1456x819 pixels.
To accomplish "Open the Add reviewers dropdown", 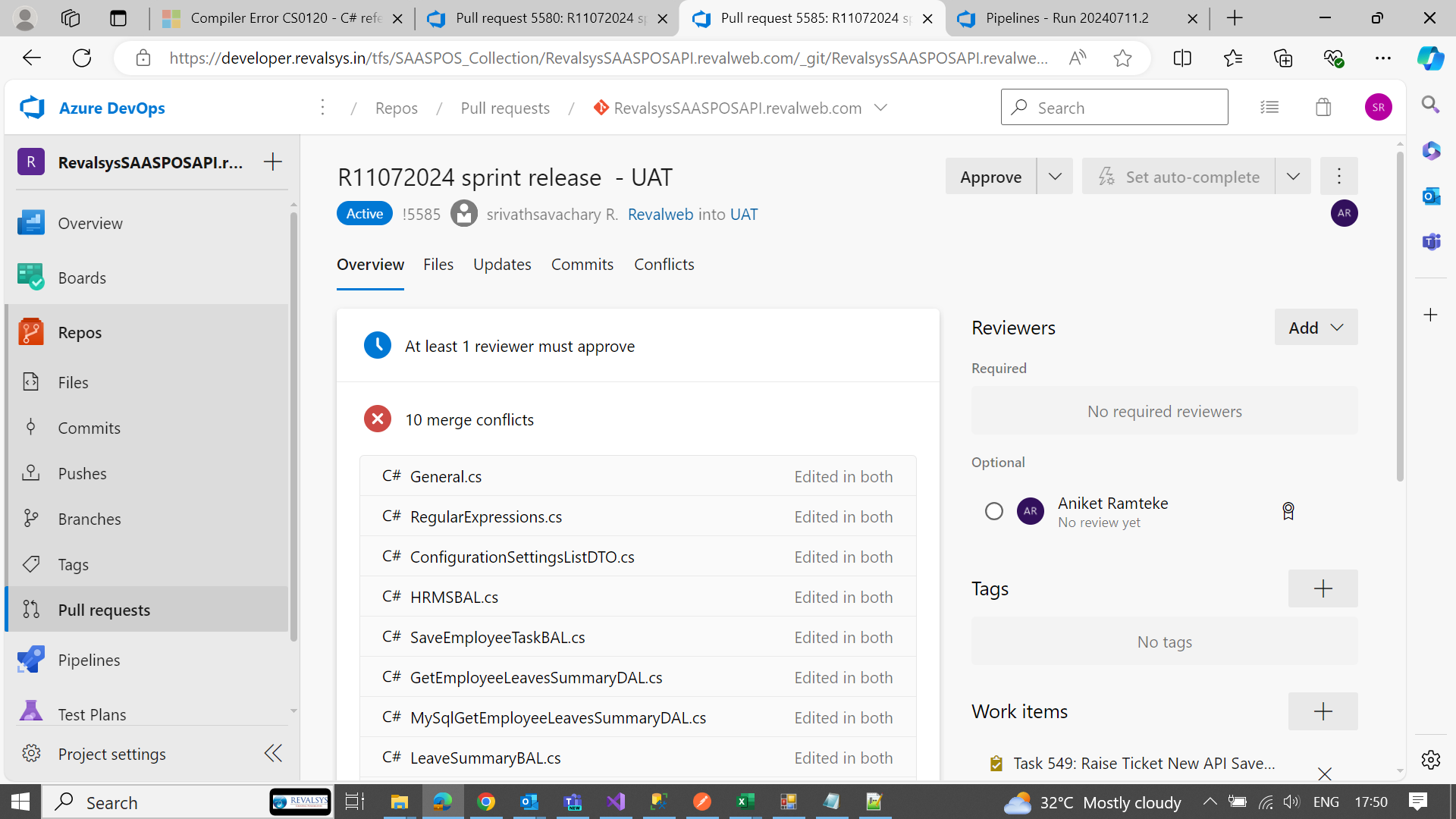I will [x=1316, y=328].
